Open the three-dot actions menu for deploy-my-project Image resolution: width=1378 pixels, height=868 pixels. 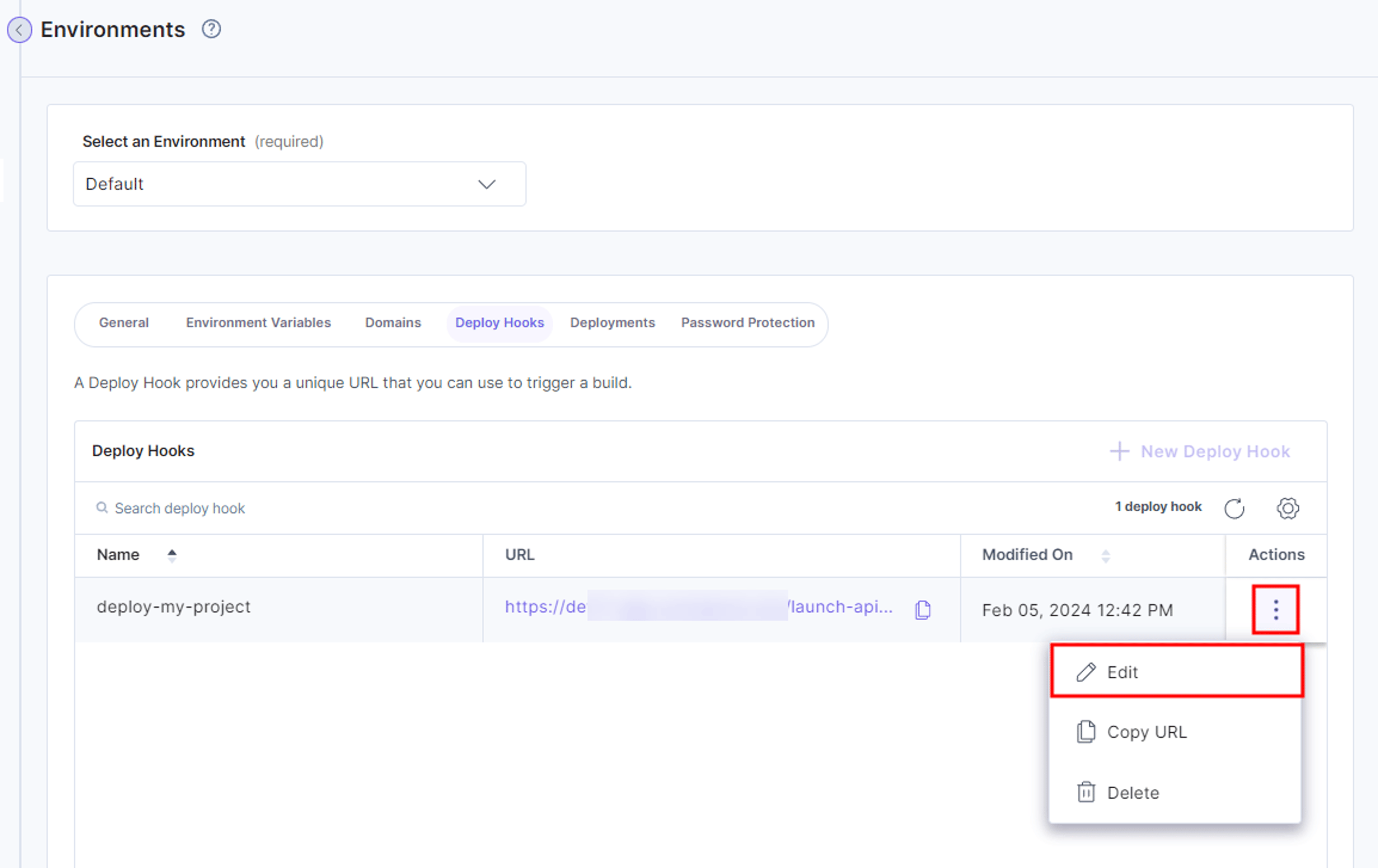1276,609
